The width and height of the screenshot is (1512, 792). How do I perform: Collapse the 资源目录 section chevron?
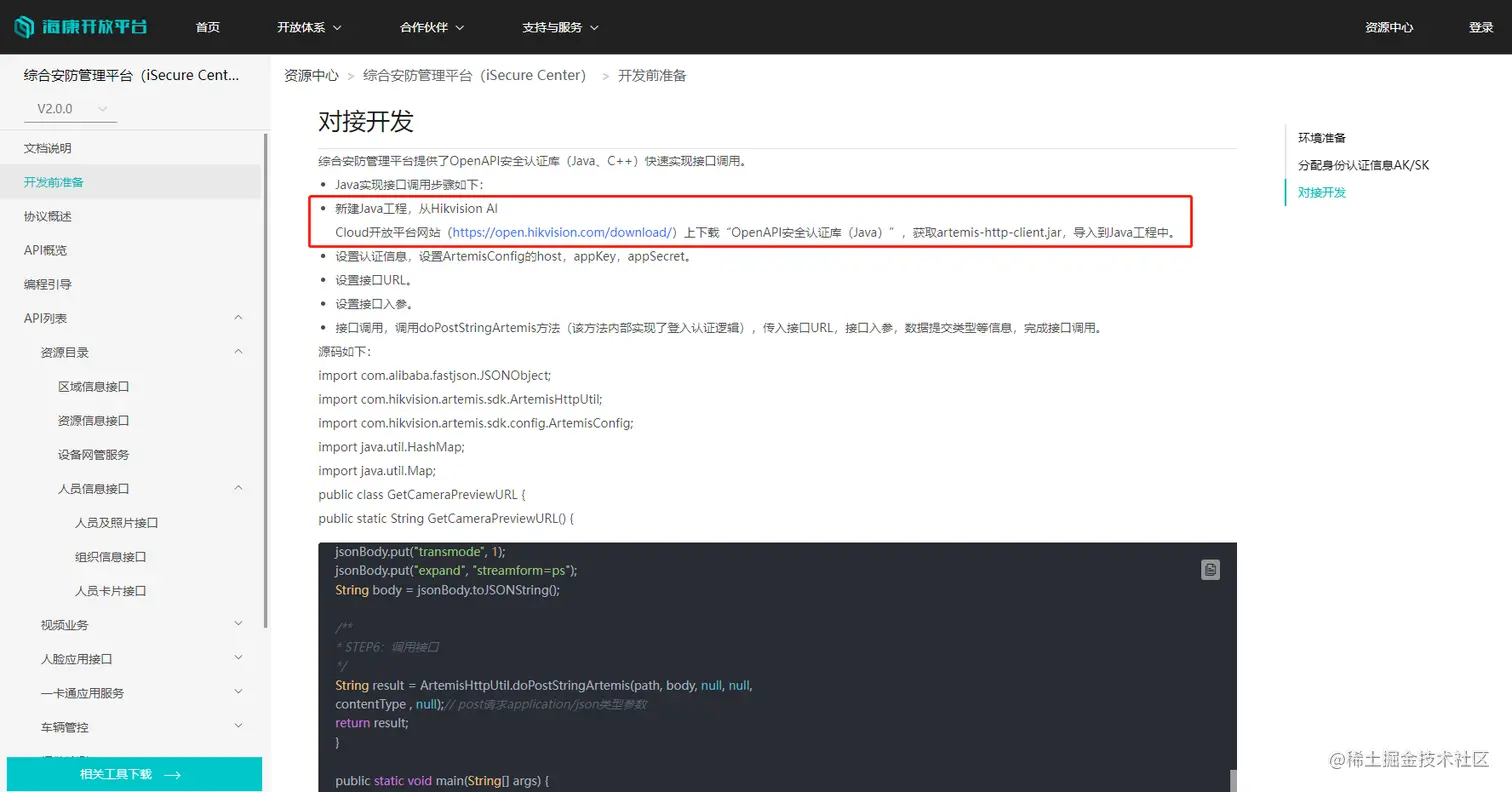click(x=238, y=352)
